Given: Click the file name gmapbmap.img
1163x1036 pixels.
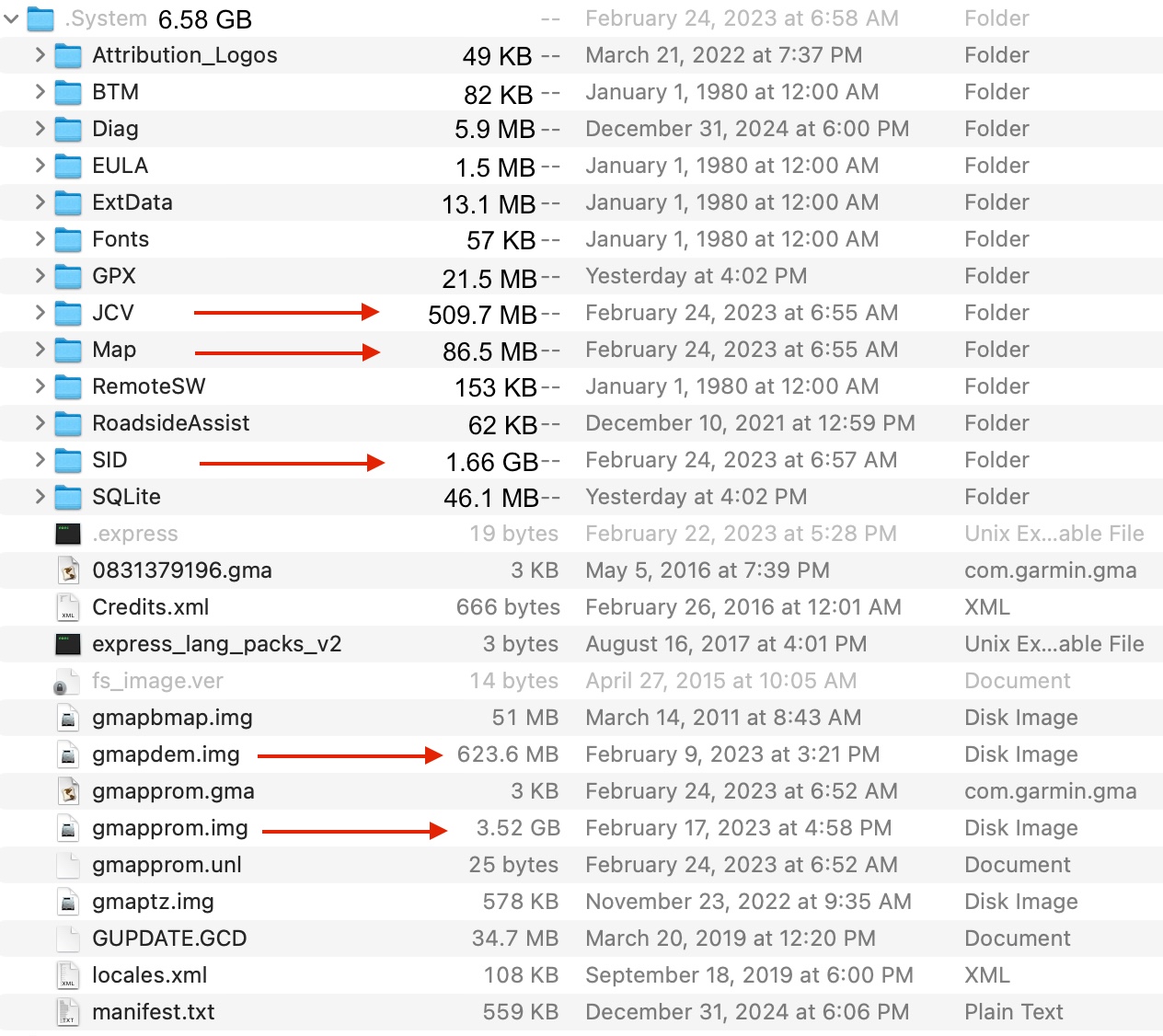Looking at the screenshot, I should [x=172, y=718].
